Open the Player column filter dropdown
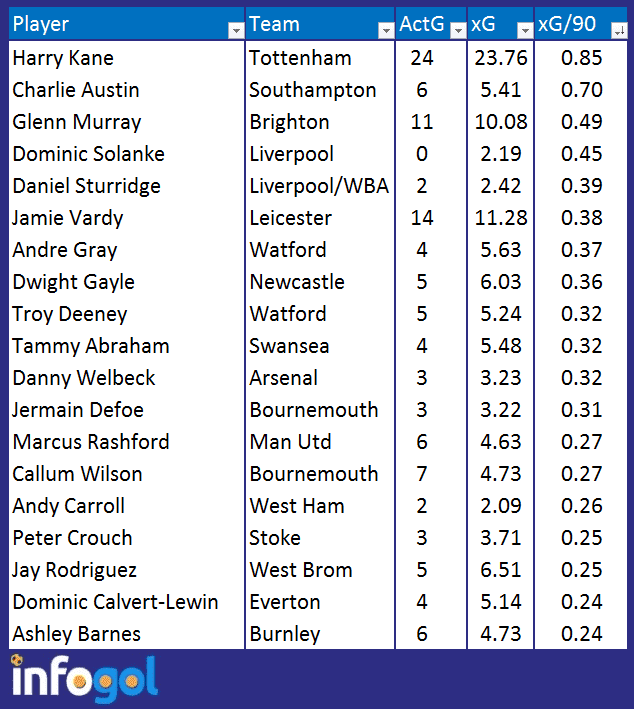The image size is (634, 709). [236, 30]
